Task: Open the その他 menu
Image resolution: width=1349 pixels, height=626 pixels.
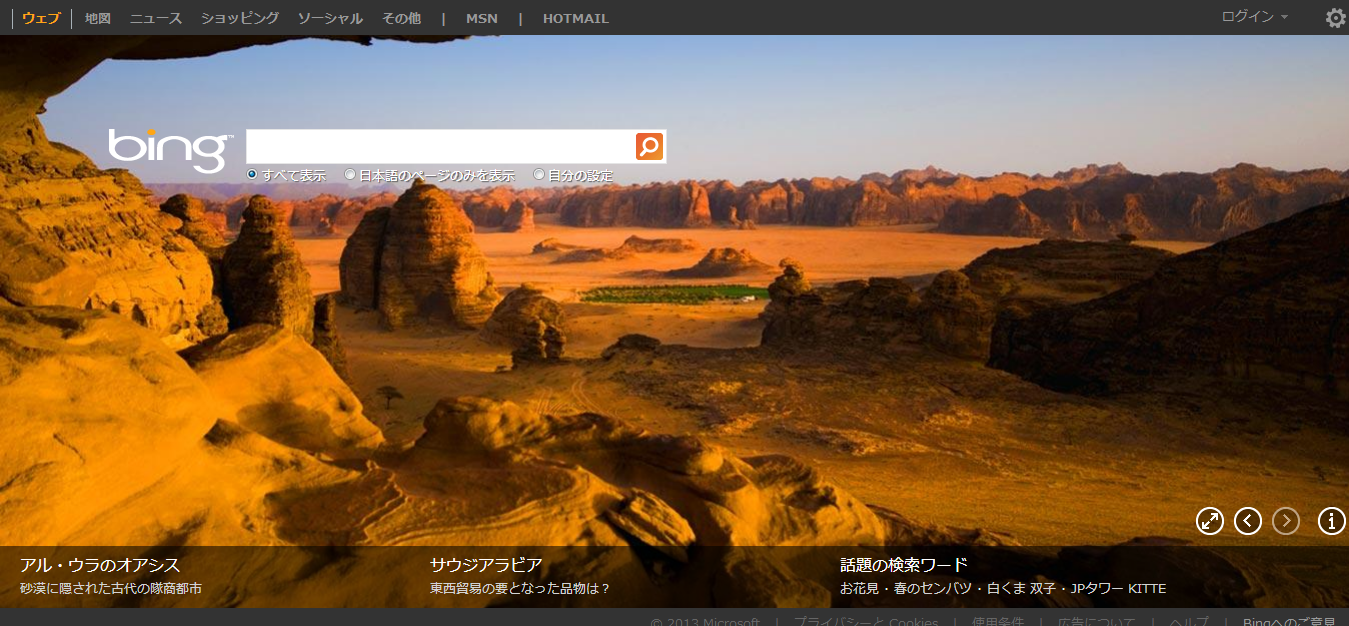Action: [401, 18]
